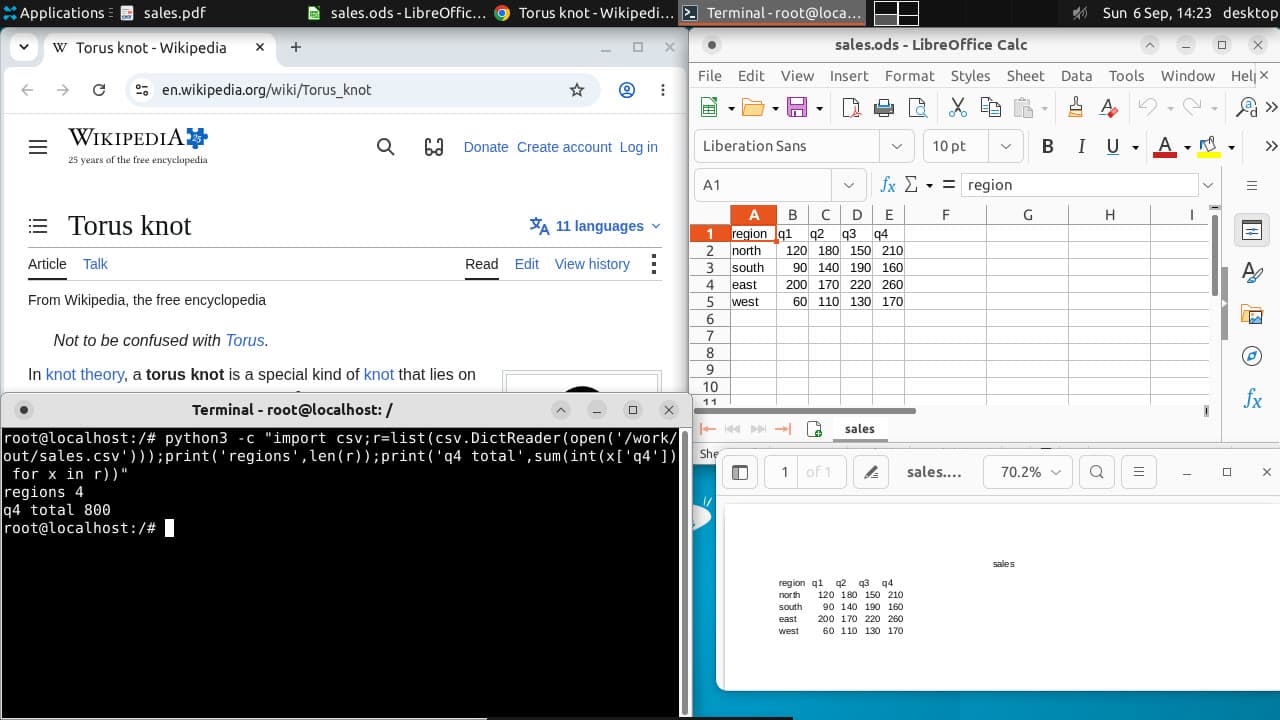Toggle Wikipedia appearance glasses icon
The image size is (1280, 720).
coord(434,147)
